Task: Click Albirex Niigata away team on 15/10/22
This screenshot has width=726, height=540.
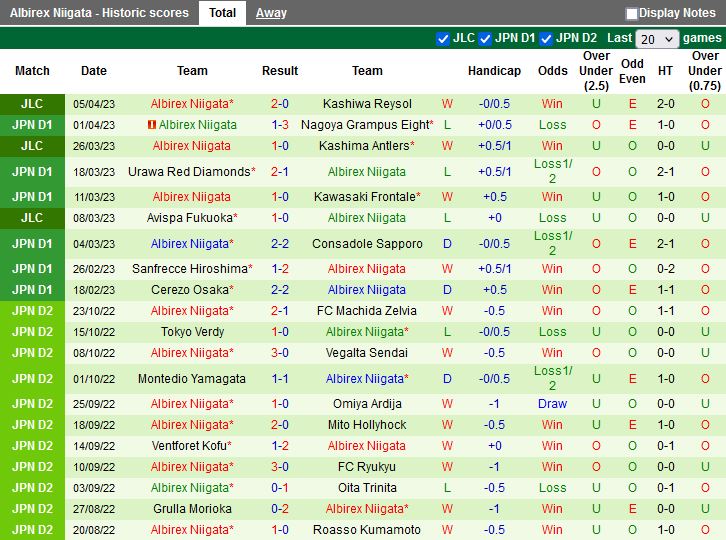Action: click(x=367, y=332)
